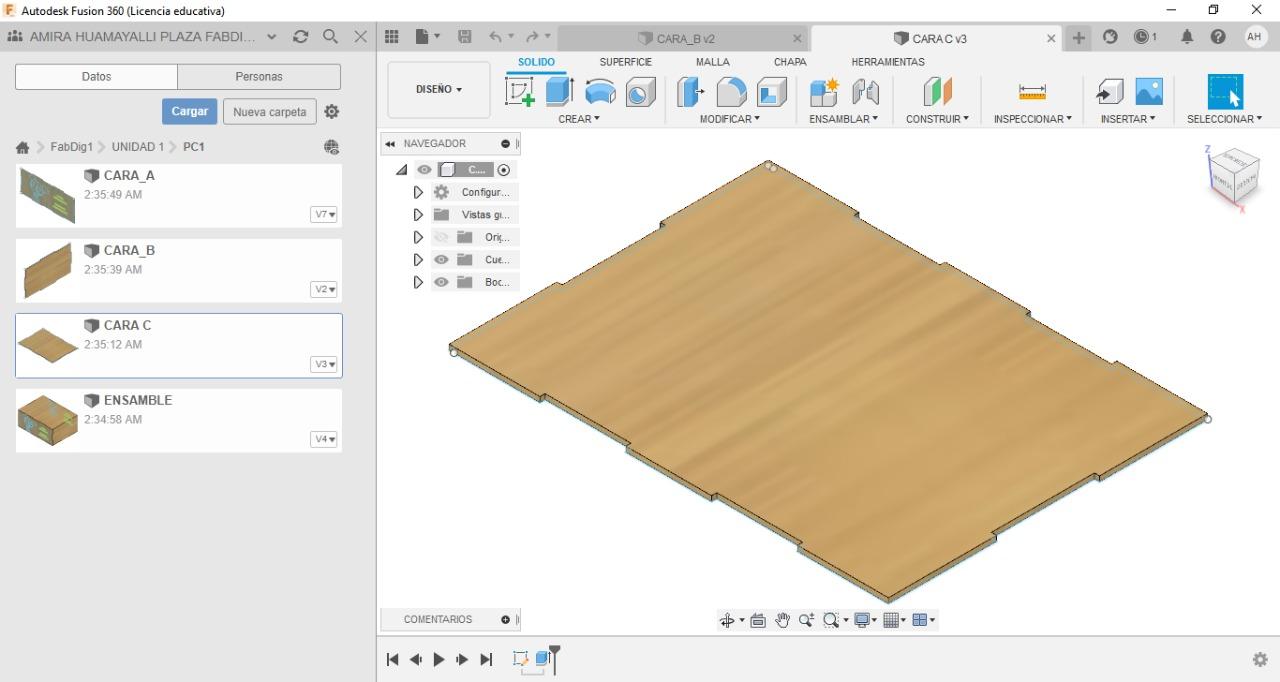Open the ENSAMBLE file thumbnail

(x=47, y=420)
